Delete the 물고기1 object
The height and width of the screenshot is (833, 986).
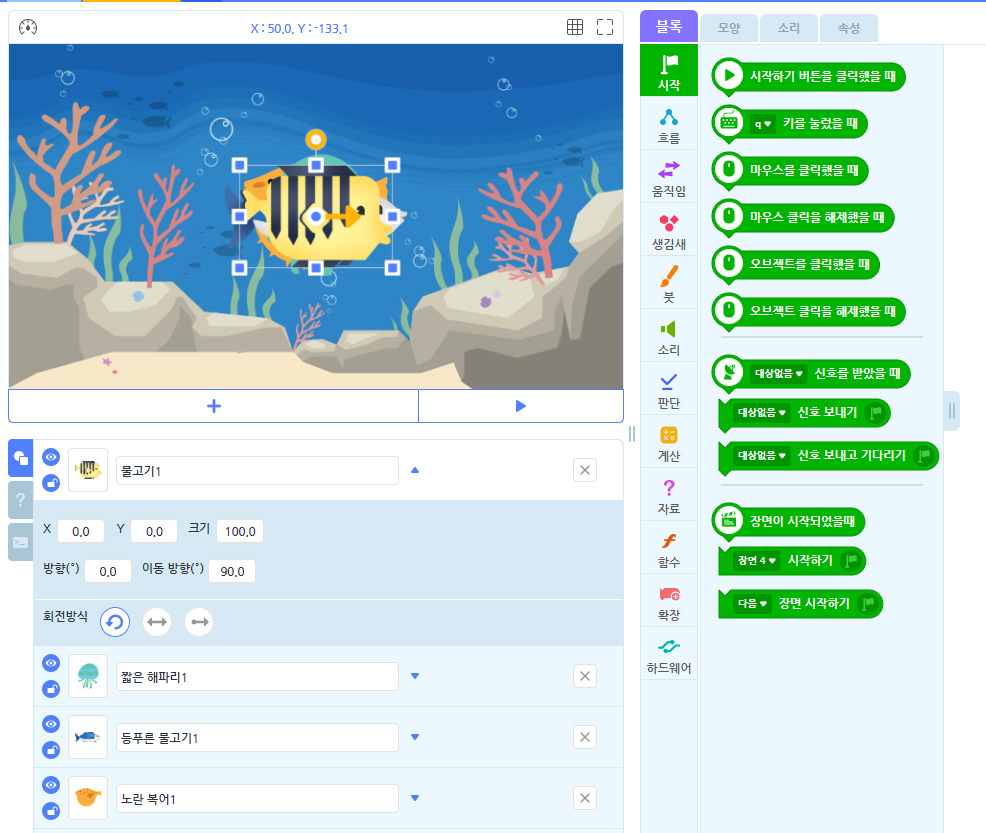pyautogui.click(x=585, y=470)
